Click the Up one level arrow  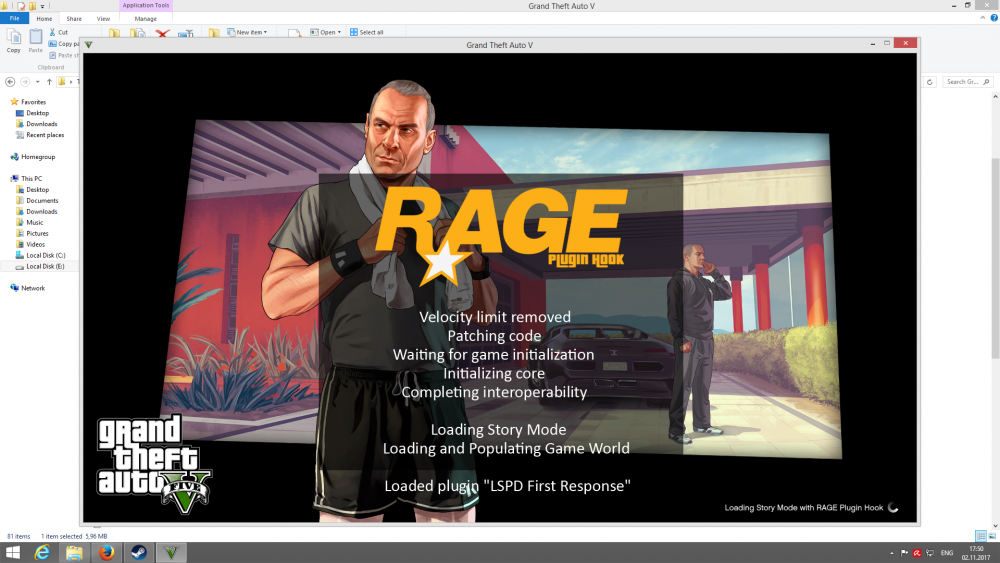pyautogui.click(x=49, y=82)
